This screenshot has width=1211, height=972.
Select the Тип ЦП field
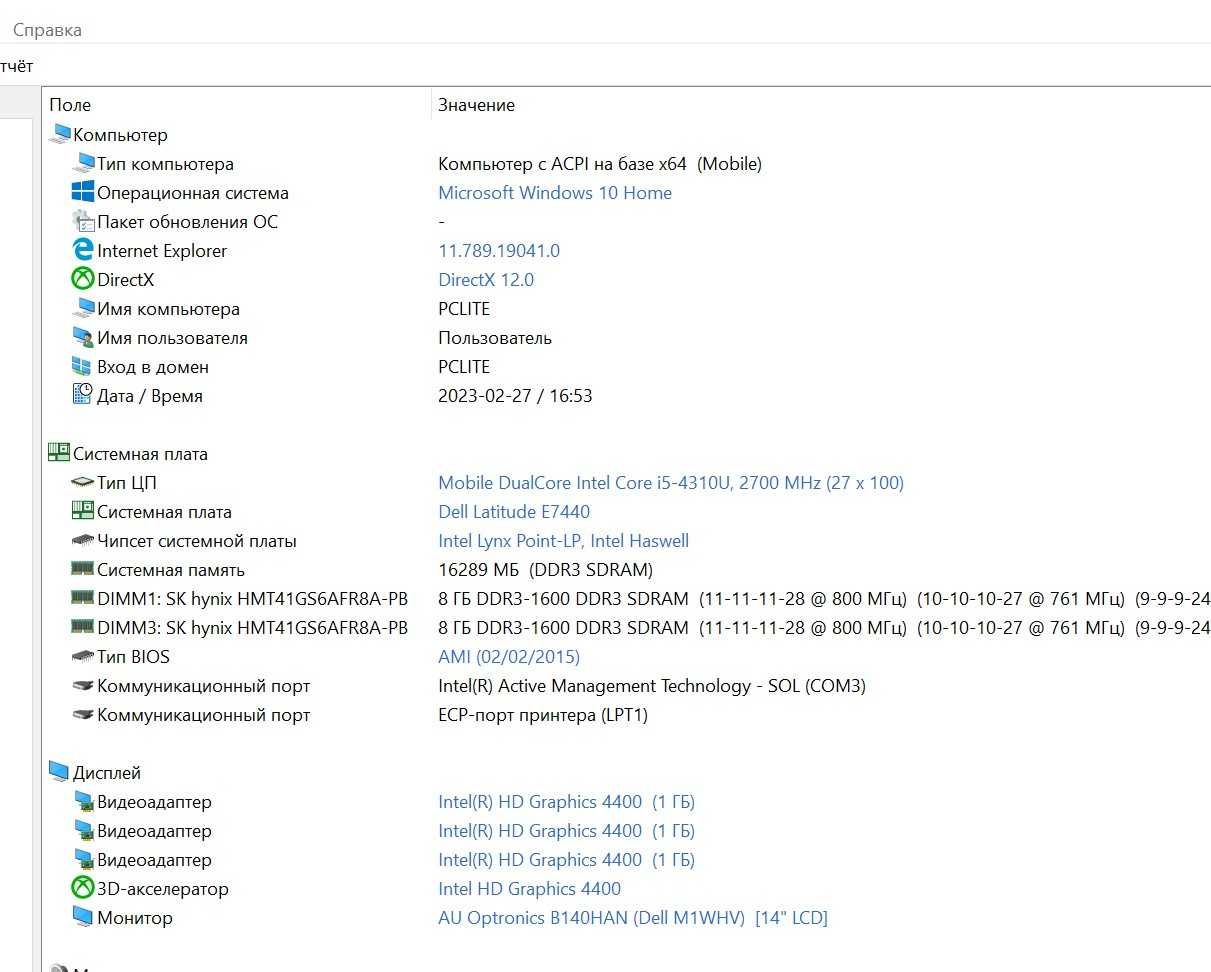tap(127, 483)
